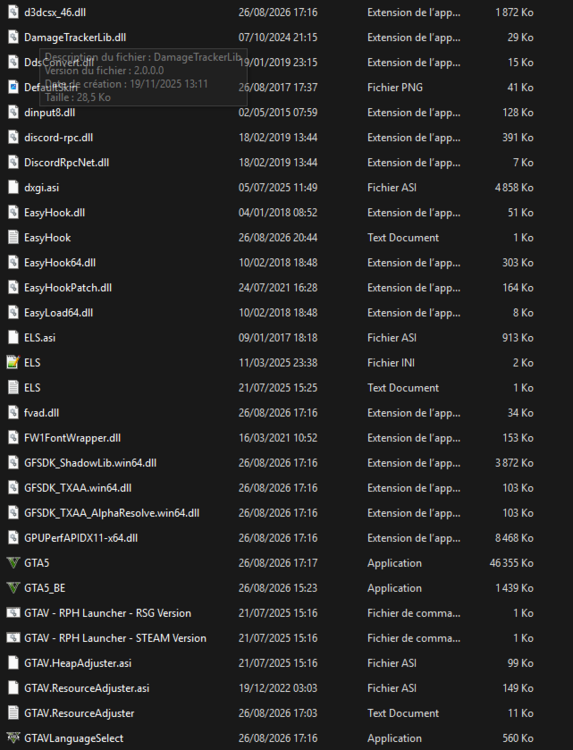Viewport: 573px width, 750px height.
Task: Click the 1 872 Ko size value
Action: click(514, 12)
